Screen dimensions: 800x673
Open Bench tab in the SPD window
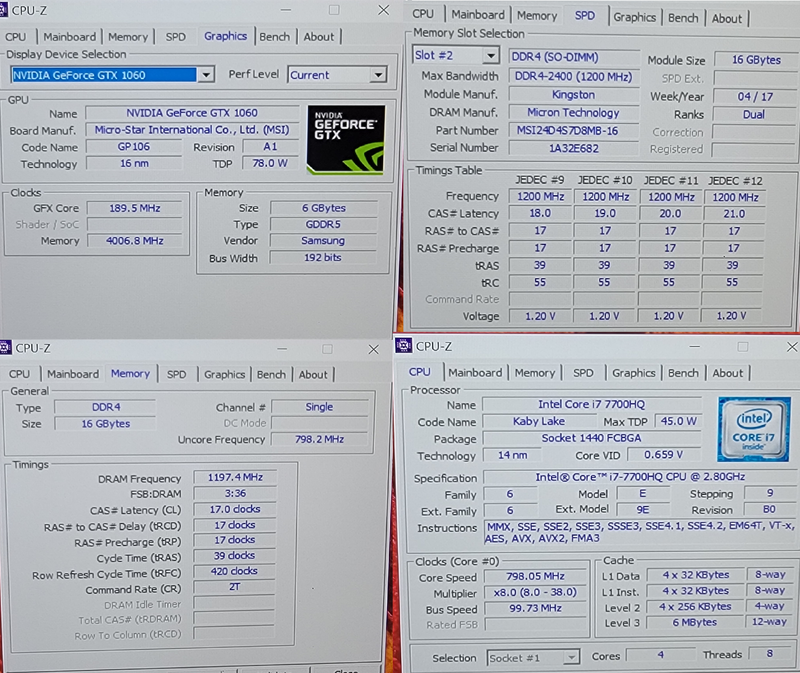683,18
